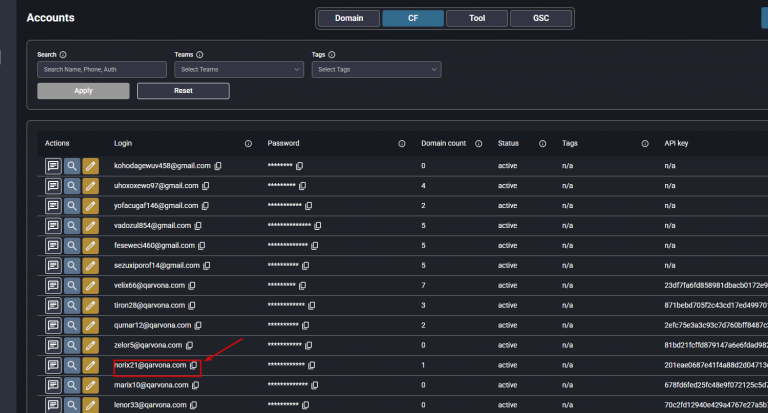The width and height of the screenshot is (768, 413).
Task: Click the Password column header
Action: coord(283,143)
